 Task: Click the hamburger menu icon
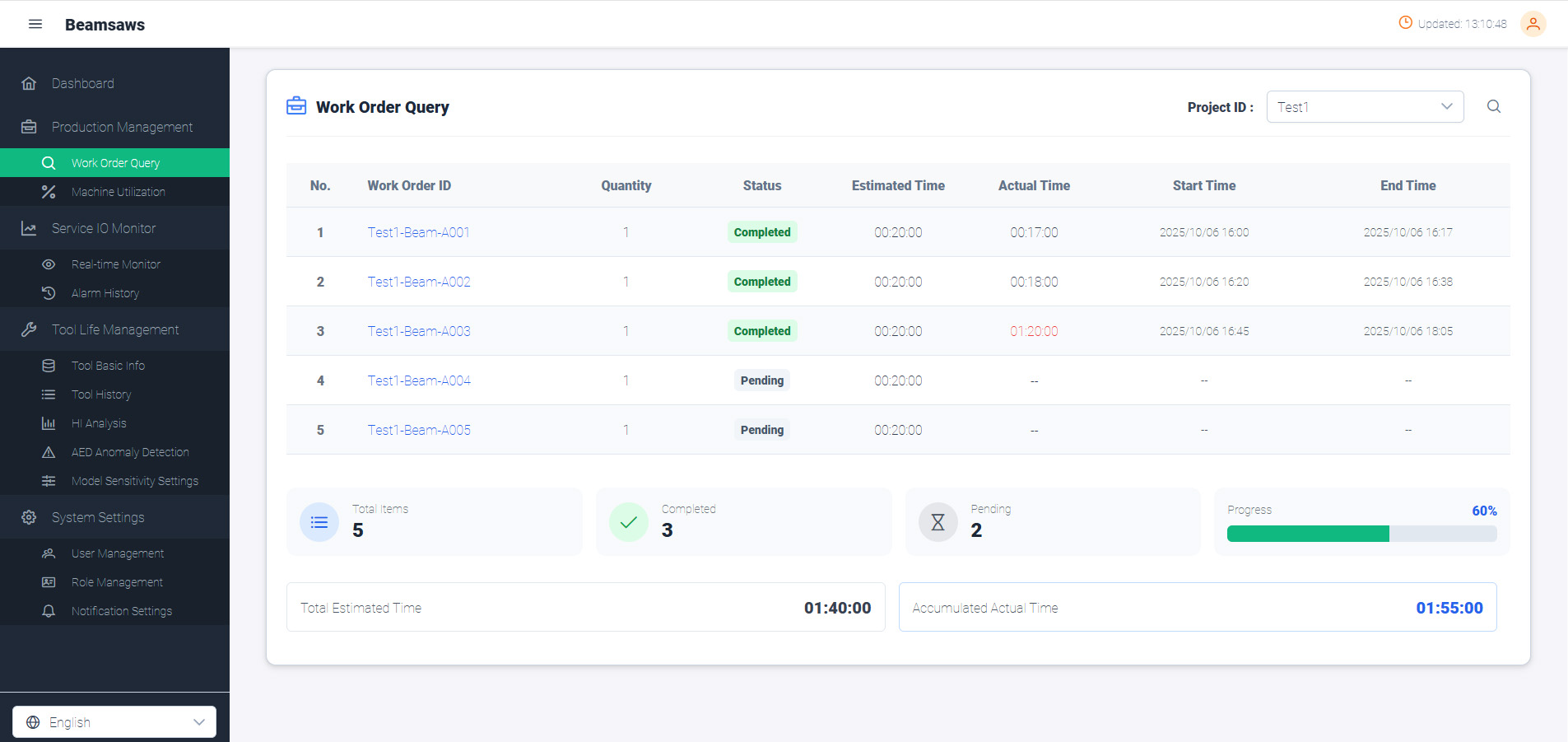point(35,24)
